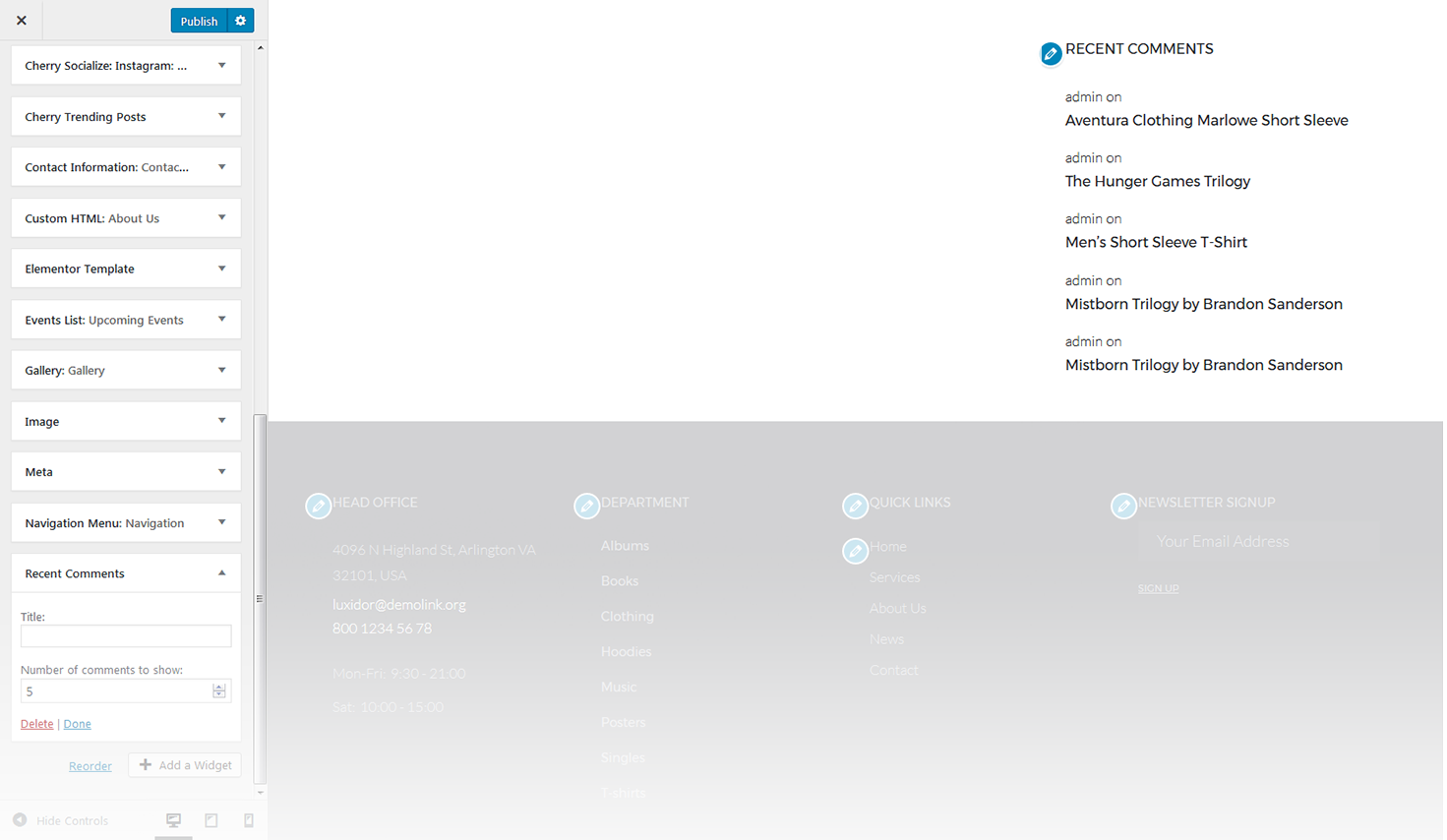Hide Controls in the customizer footer
Viewport: 1447px width, 840px height.
point(61,820)
